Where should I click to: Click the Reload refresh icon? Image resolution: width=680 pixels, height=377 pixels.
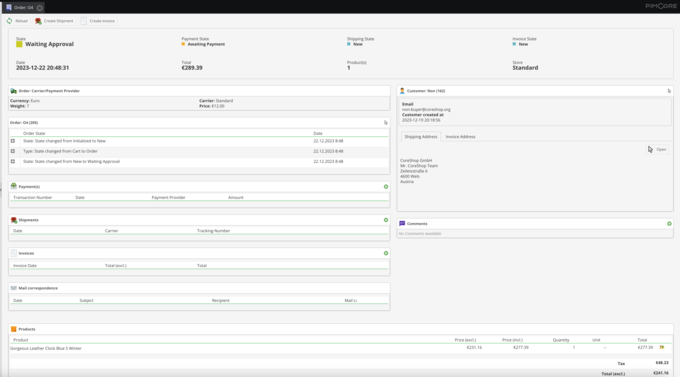(10, 21)
